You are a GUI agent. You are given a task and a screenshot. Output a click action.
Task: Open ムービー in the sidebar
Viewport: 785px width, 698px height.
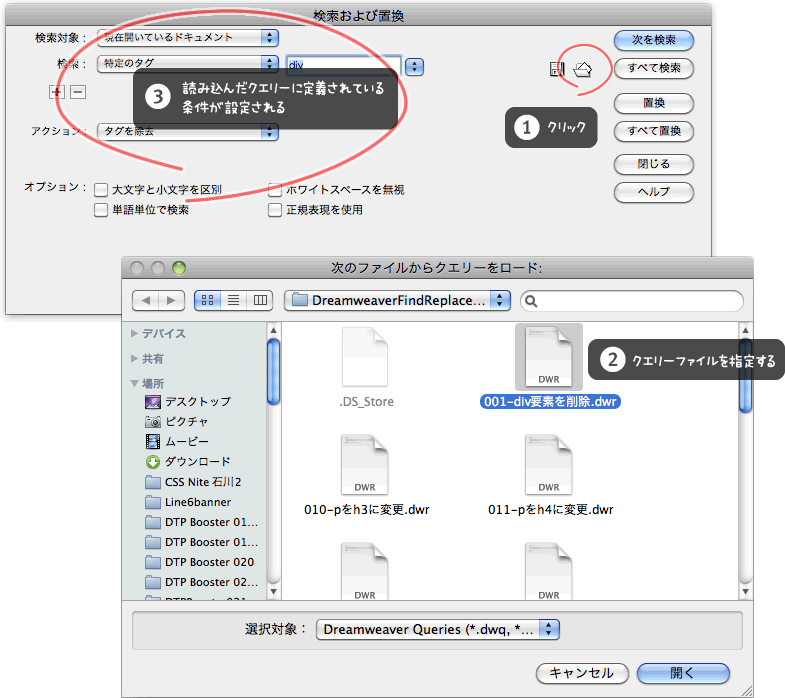(x=177, y=442)
